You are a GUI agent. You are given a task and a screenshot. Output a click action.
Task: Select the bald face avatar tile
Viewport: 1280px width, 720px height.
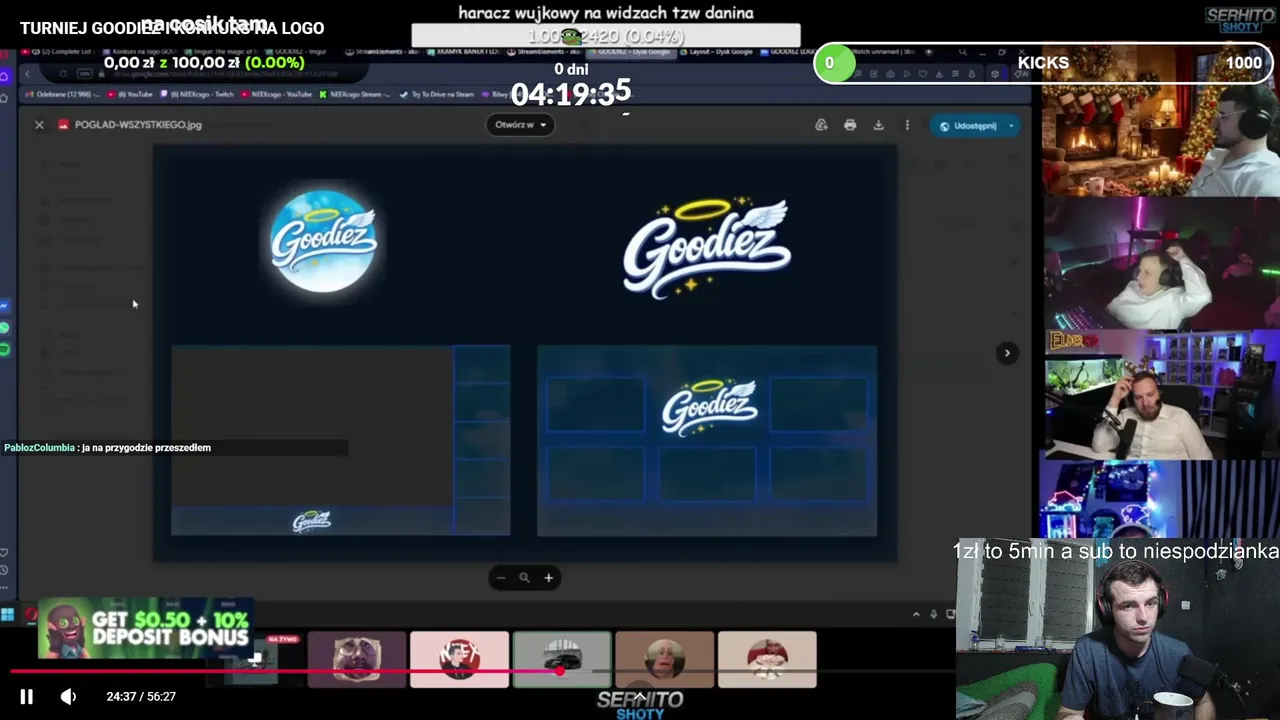tap(665, 660)
